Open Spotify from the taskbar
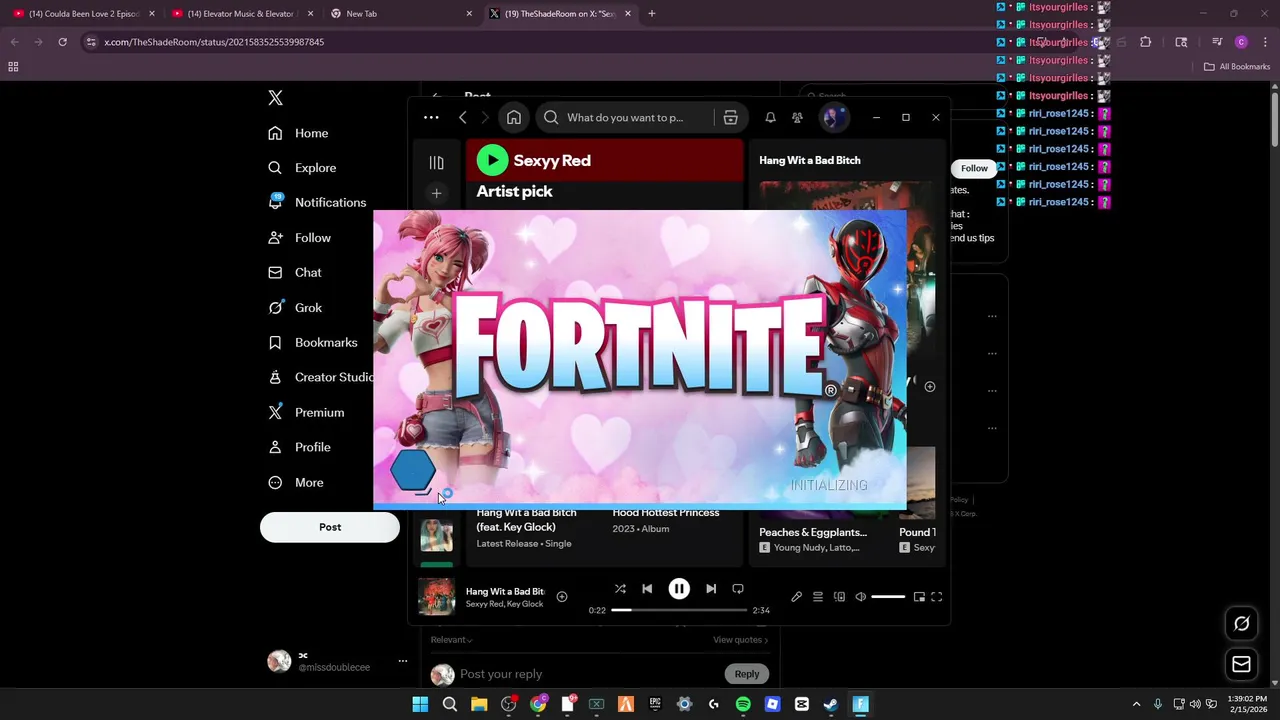 [x=743, y=704]
